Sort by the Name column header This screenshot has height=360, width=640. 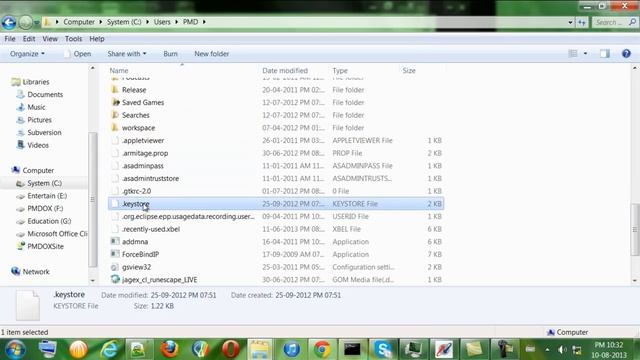pyautogui.click(x=119, y=71)
